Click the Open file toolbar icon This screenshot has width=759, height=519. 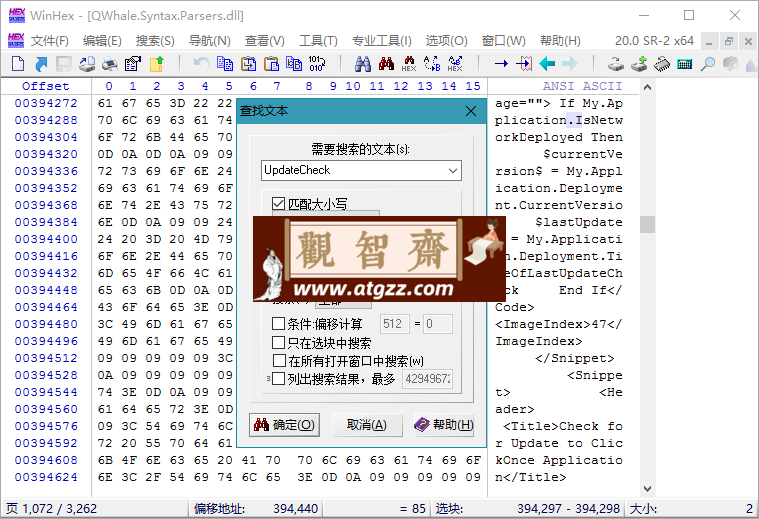(41, 63)
